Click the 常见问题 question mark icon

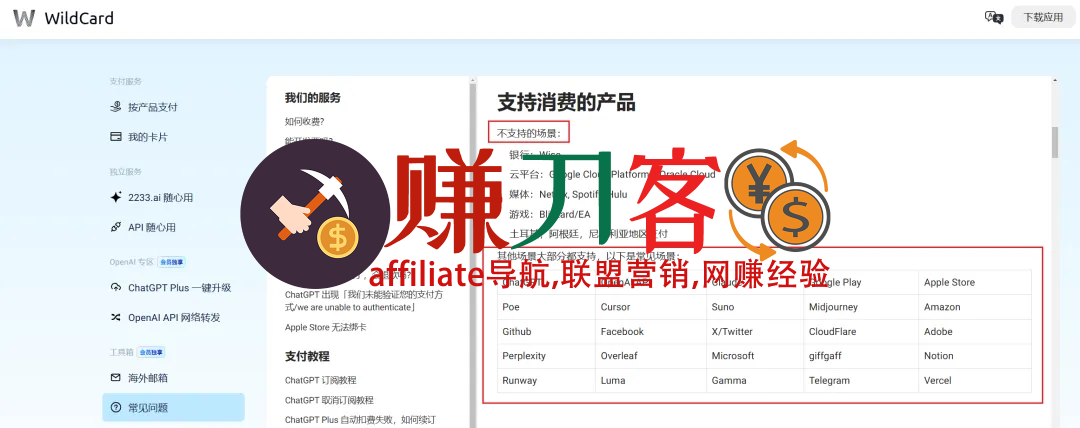116,407
